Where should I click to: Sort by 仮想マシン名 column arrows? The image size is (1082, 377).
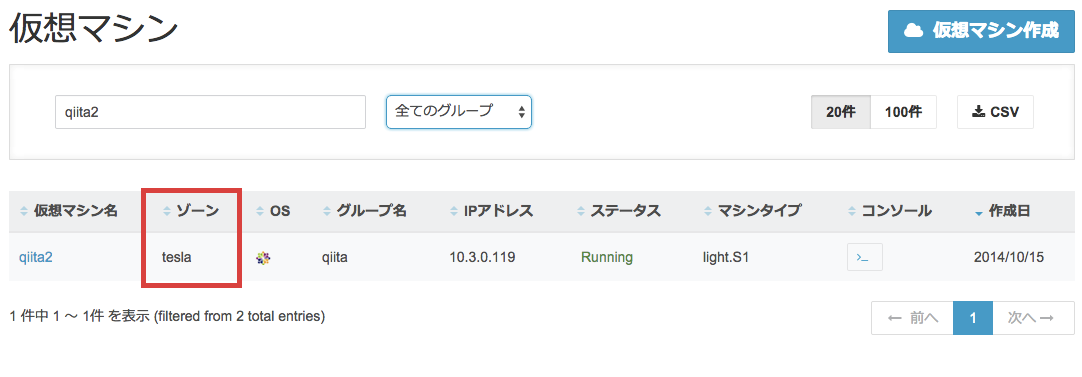[x=24, y=211]
